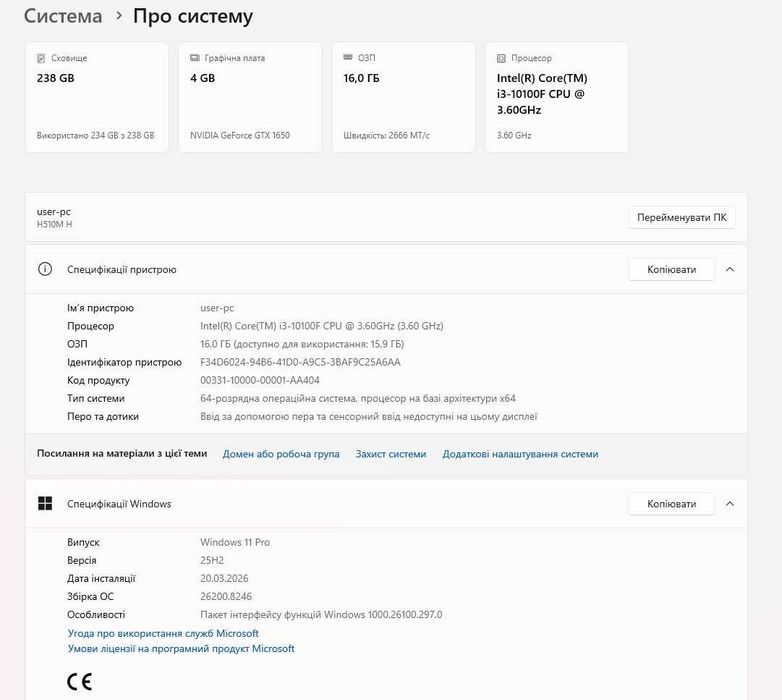Viewport: 782px width, 700px height.
Task: Click the ОЗП value 16,0 ГБ (доступно 15,9 ГБ)
Action: tap(302, 344)
